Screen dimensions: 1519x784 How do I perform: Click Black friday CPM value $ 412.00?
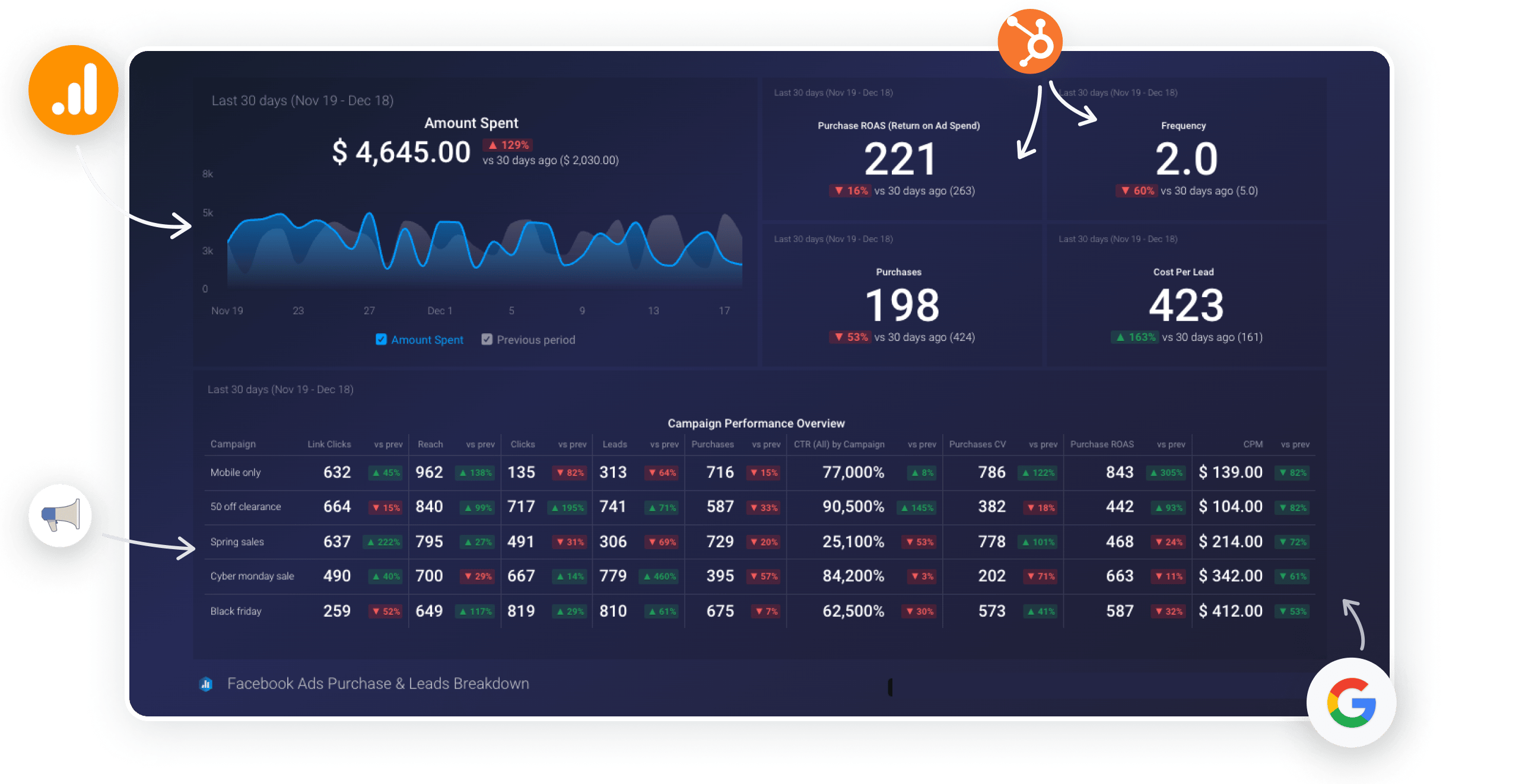1230,611
